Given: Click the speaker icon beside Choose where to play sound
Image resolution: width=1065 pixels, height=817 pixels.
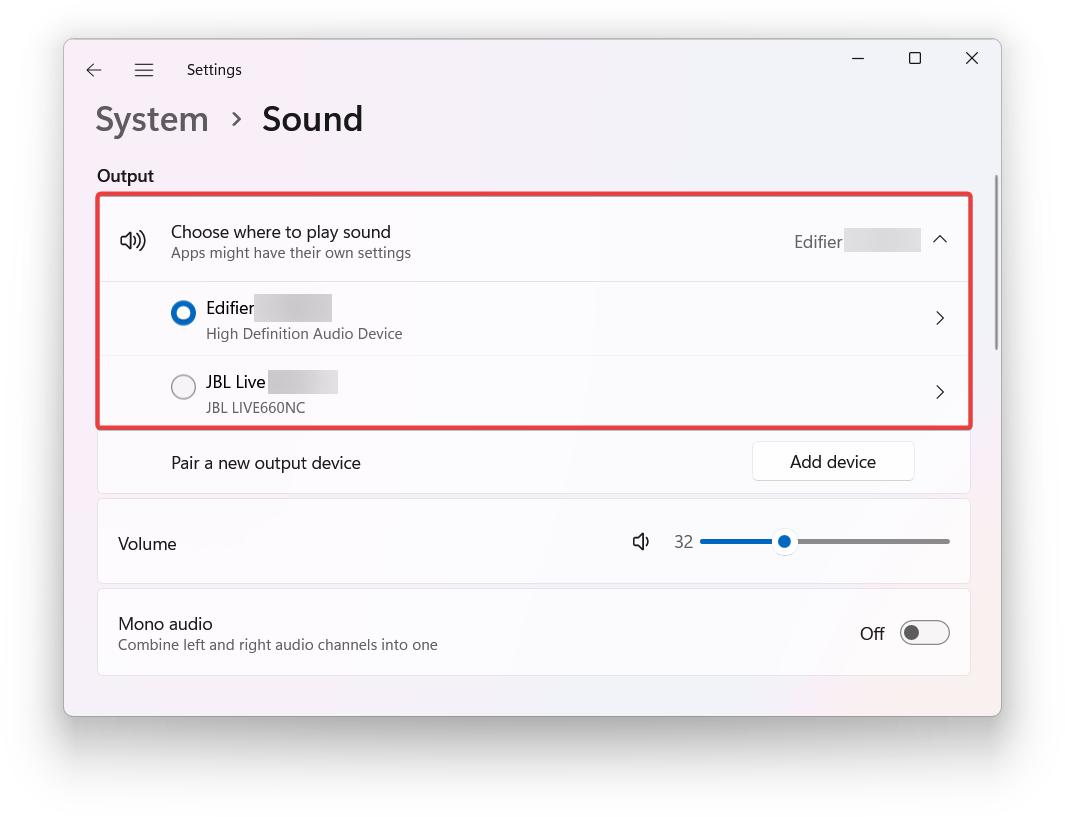Looking at the screenshot, I should [x=133, y=240].
